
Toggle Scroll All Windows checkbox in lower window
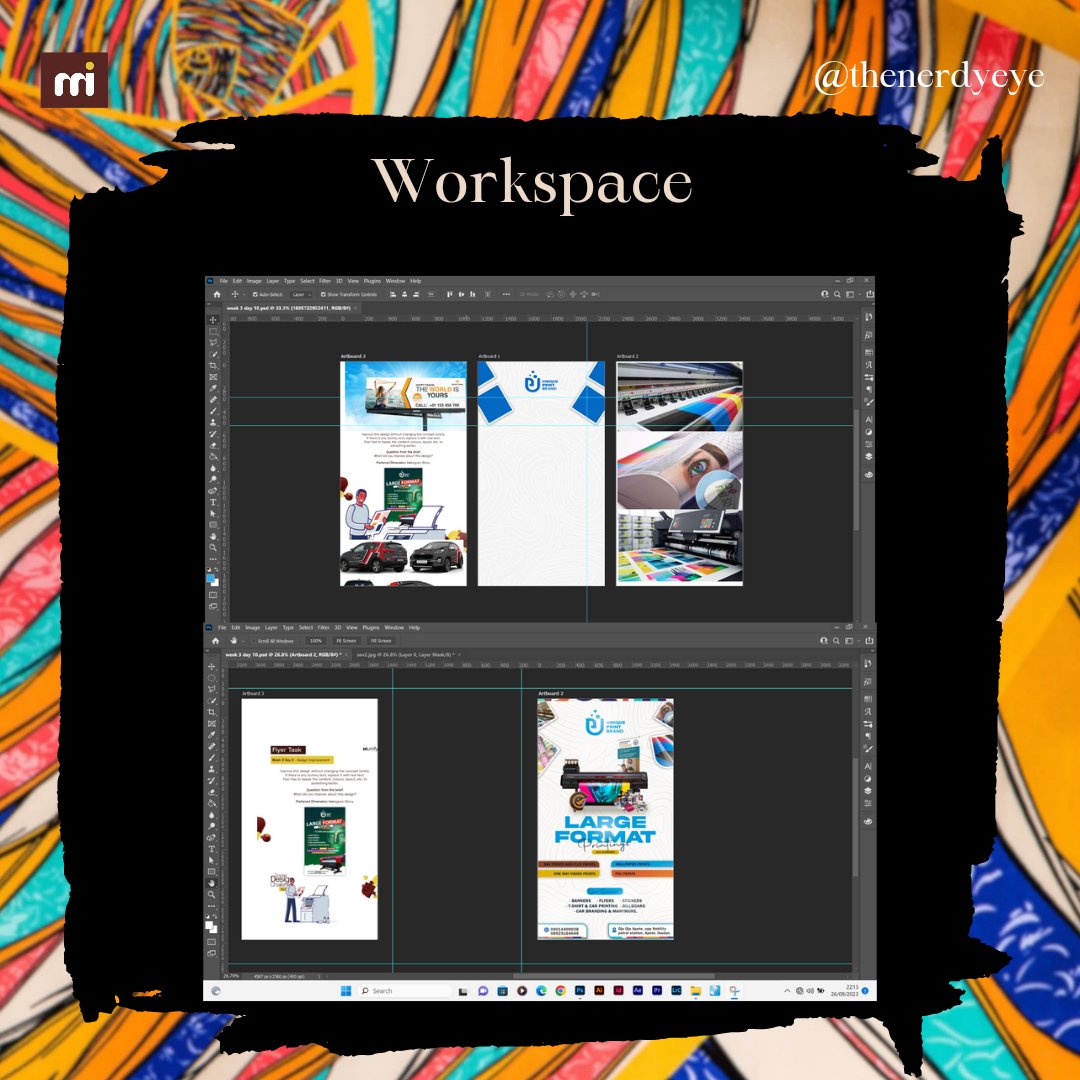click(253, 641)
